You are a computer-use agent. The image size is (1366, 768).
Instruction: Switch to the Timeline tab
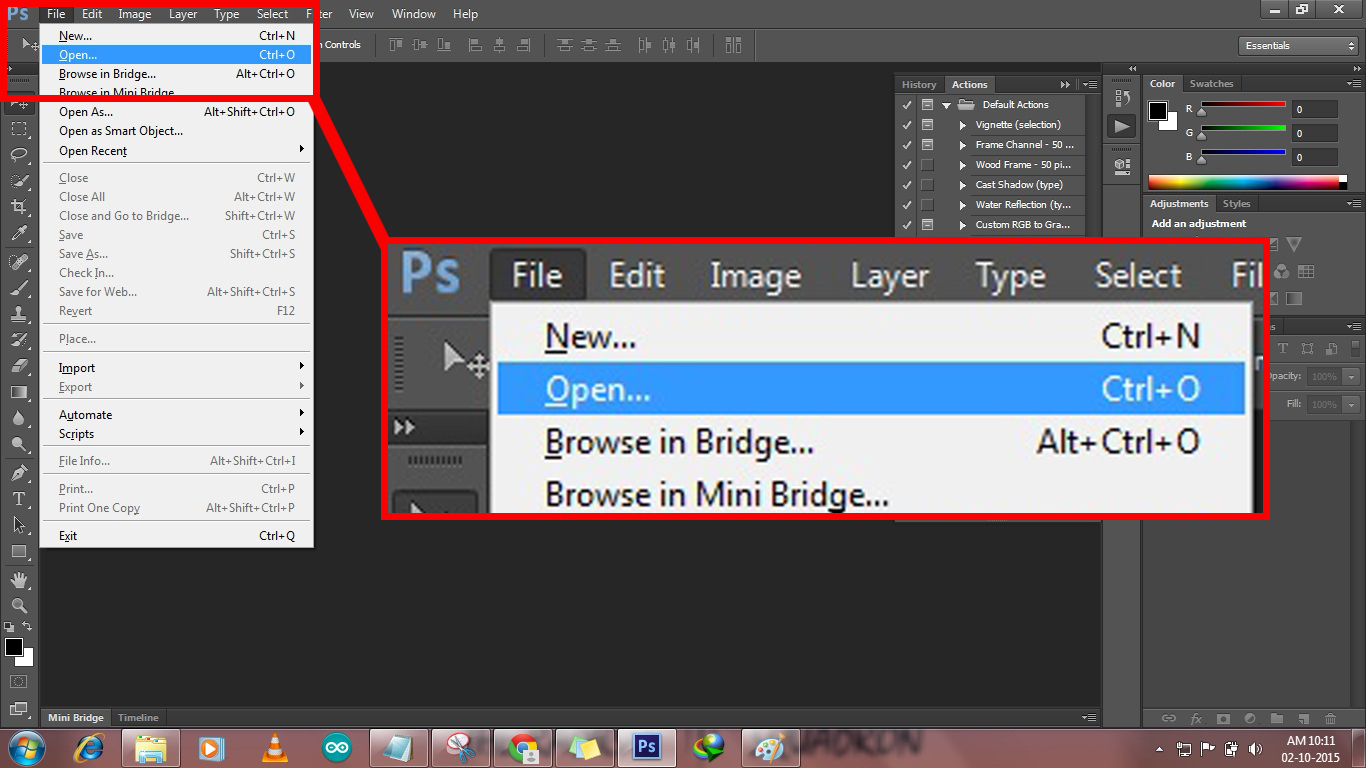pos(138,718)
